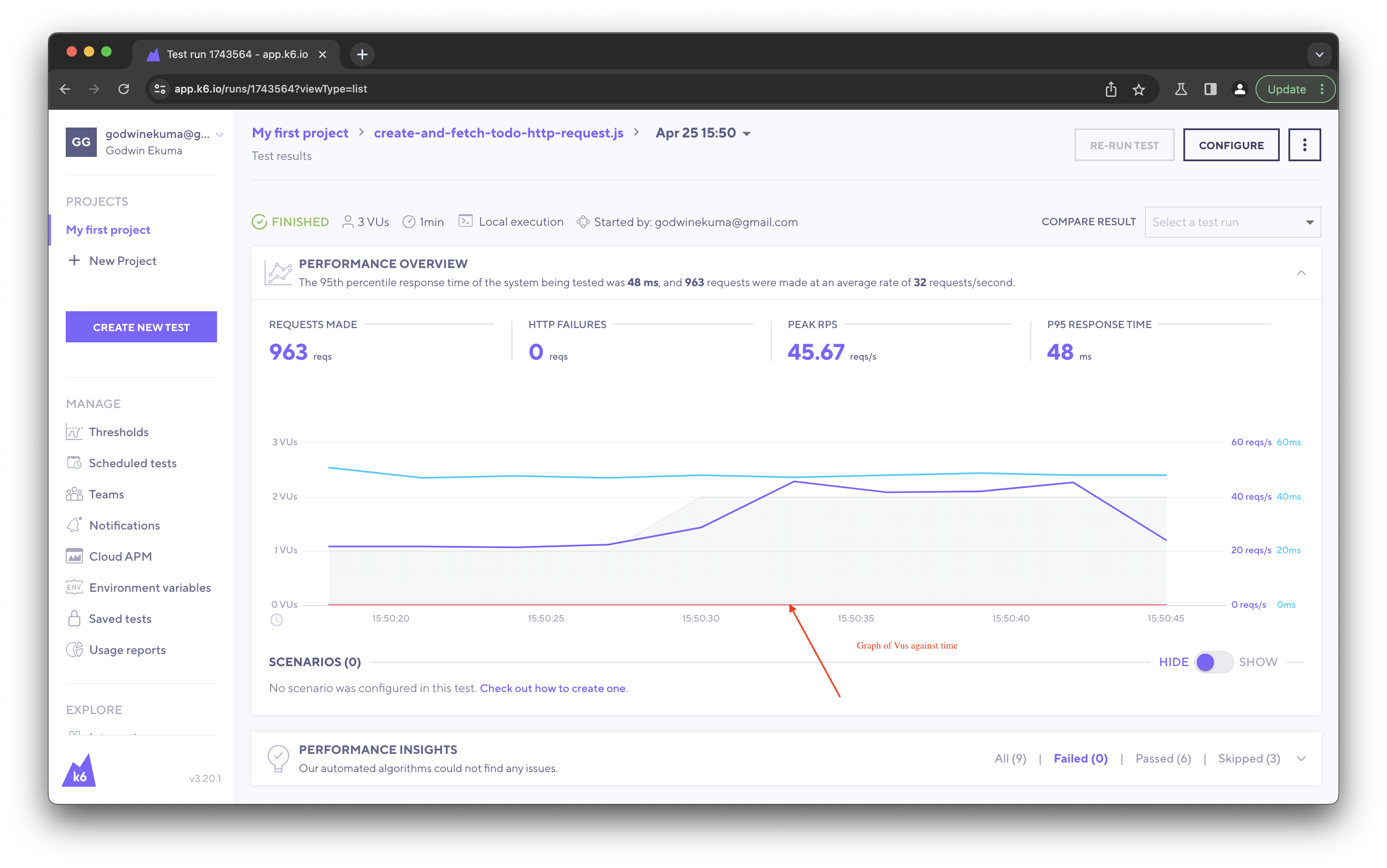Click the ENV Environment variables icon

[x=75, y=587]
